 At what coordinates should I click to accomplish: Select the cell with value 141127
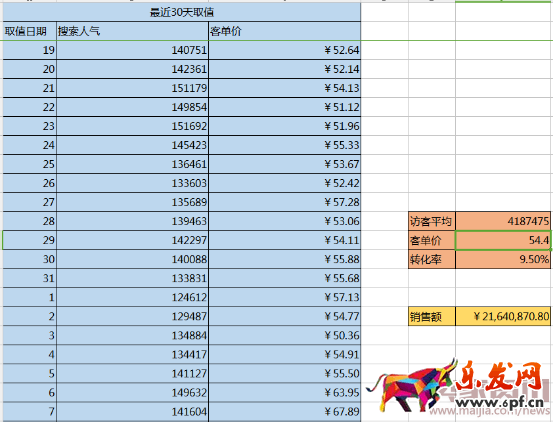132,374
